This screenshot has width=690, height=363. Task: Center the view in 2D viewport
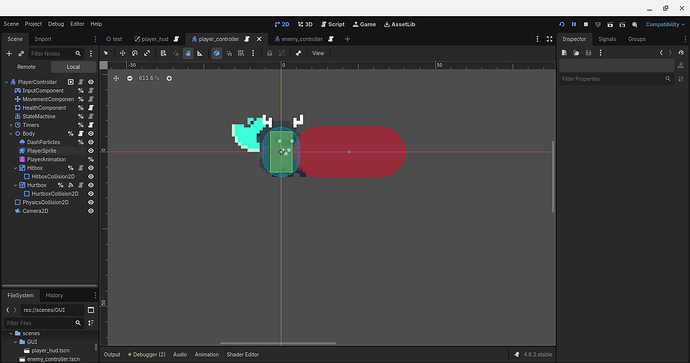[x=116, y=78]
